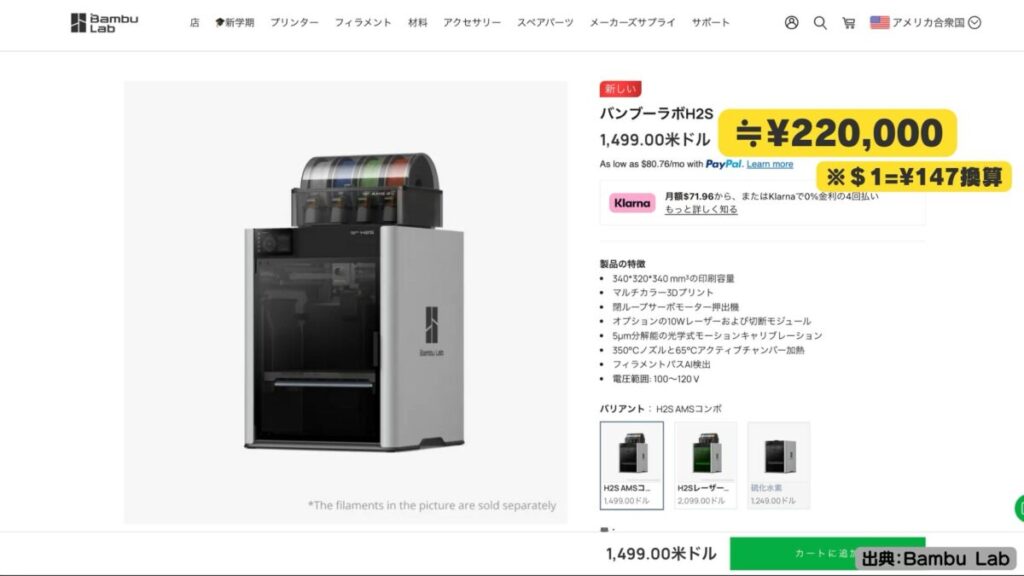Expand the アメリカ合衆国 region dropdown
1024x576 pixels.
pos(974,22)
